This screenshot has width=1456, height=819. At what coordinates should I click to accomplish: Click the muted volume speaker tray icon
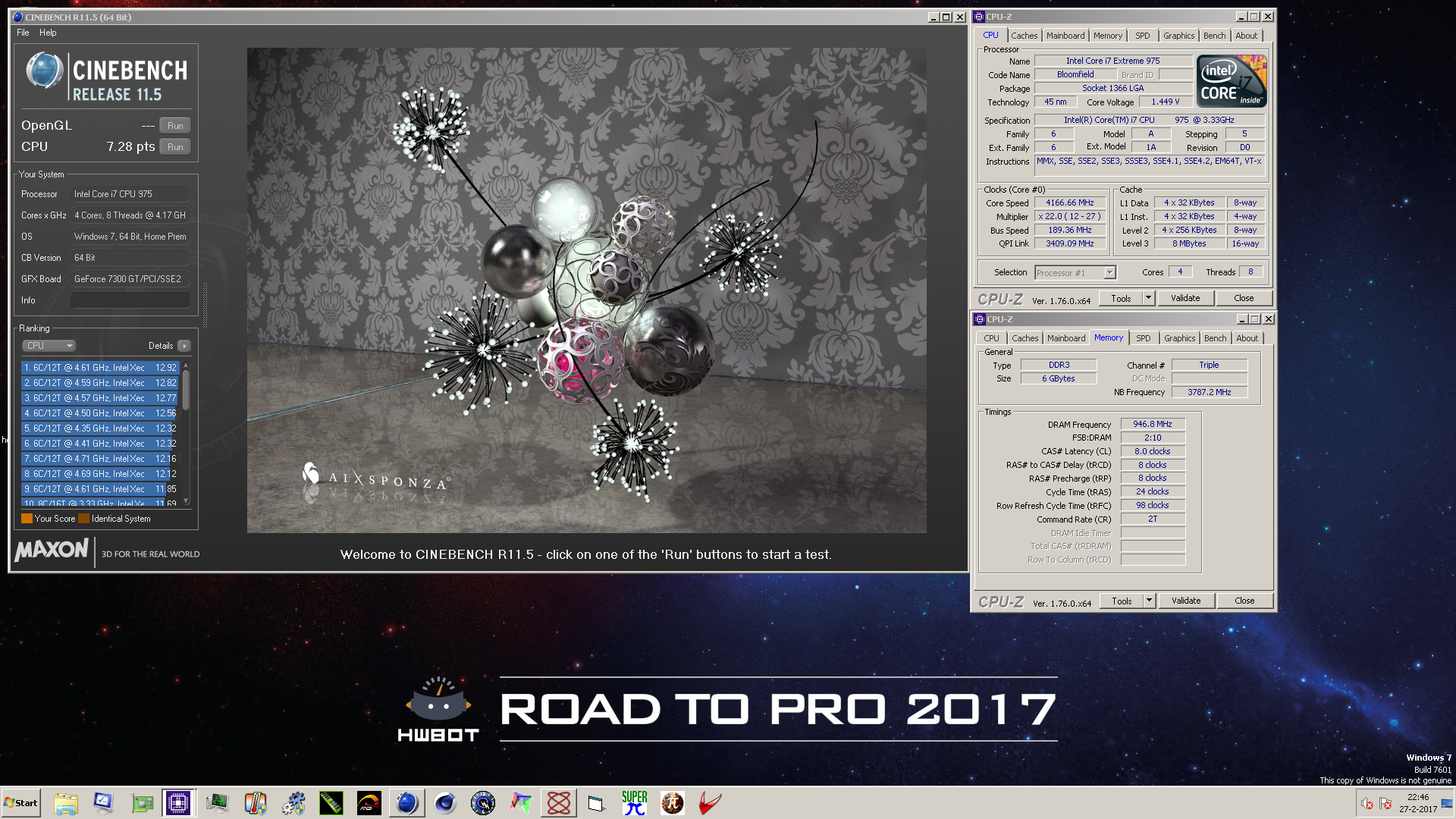tap(1367, 803)
